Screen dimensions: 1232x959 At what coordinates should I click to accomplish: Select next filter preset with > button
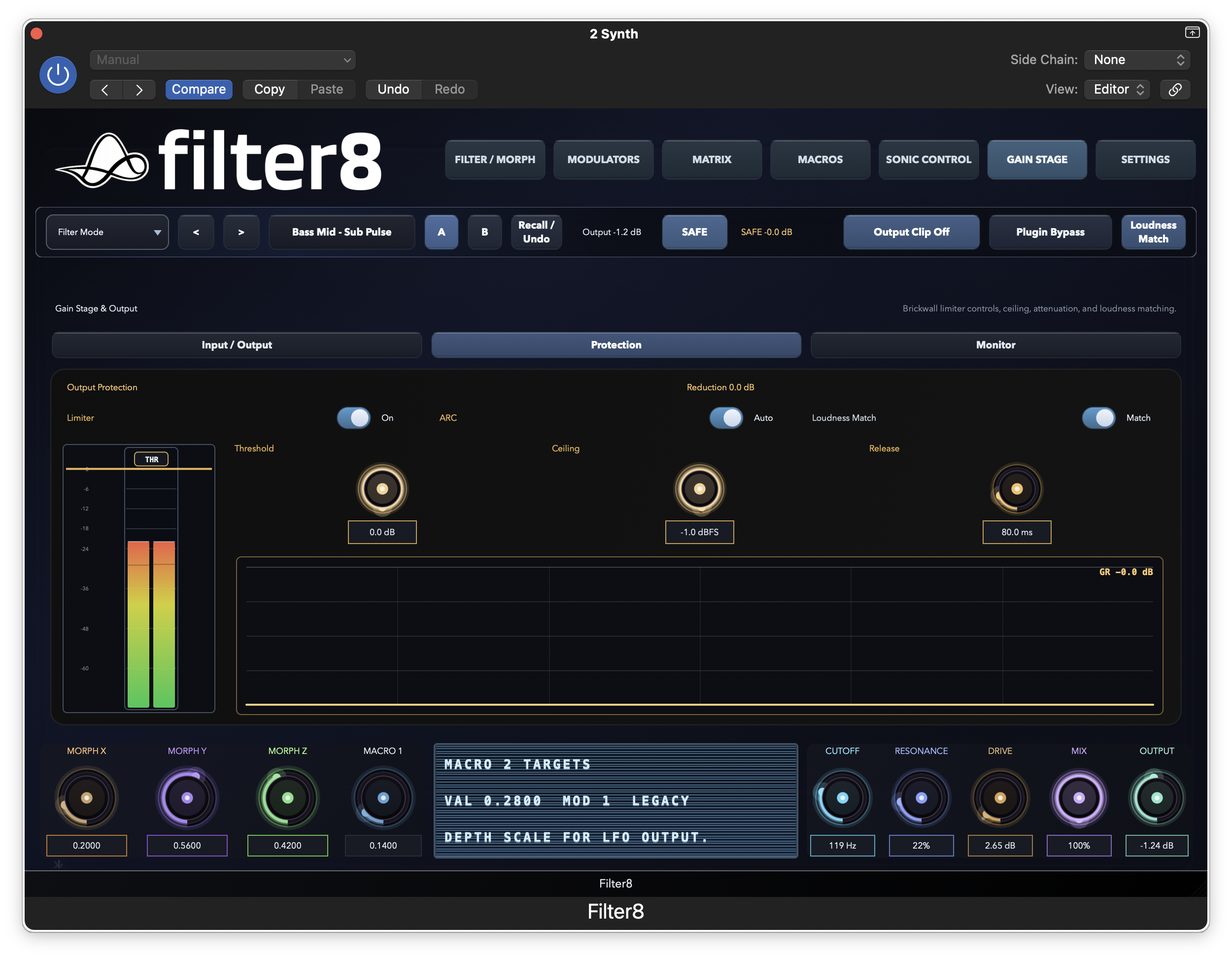[241, 232]
